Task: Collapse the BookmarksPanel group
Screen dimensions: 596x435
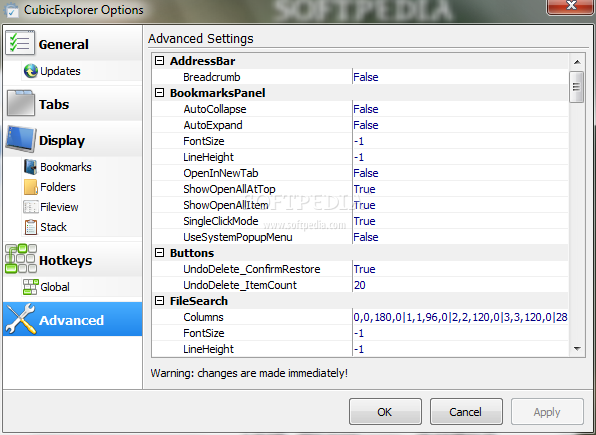Action: pyautogui.click(x=160, y=92)
